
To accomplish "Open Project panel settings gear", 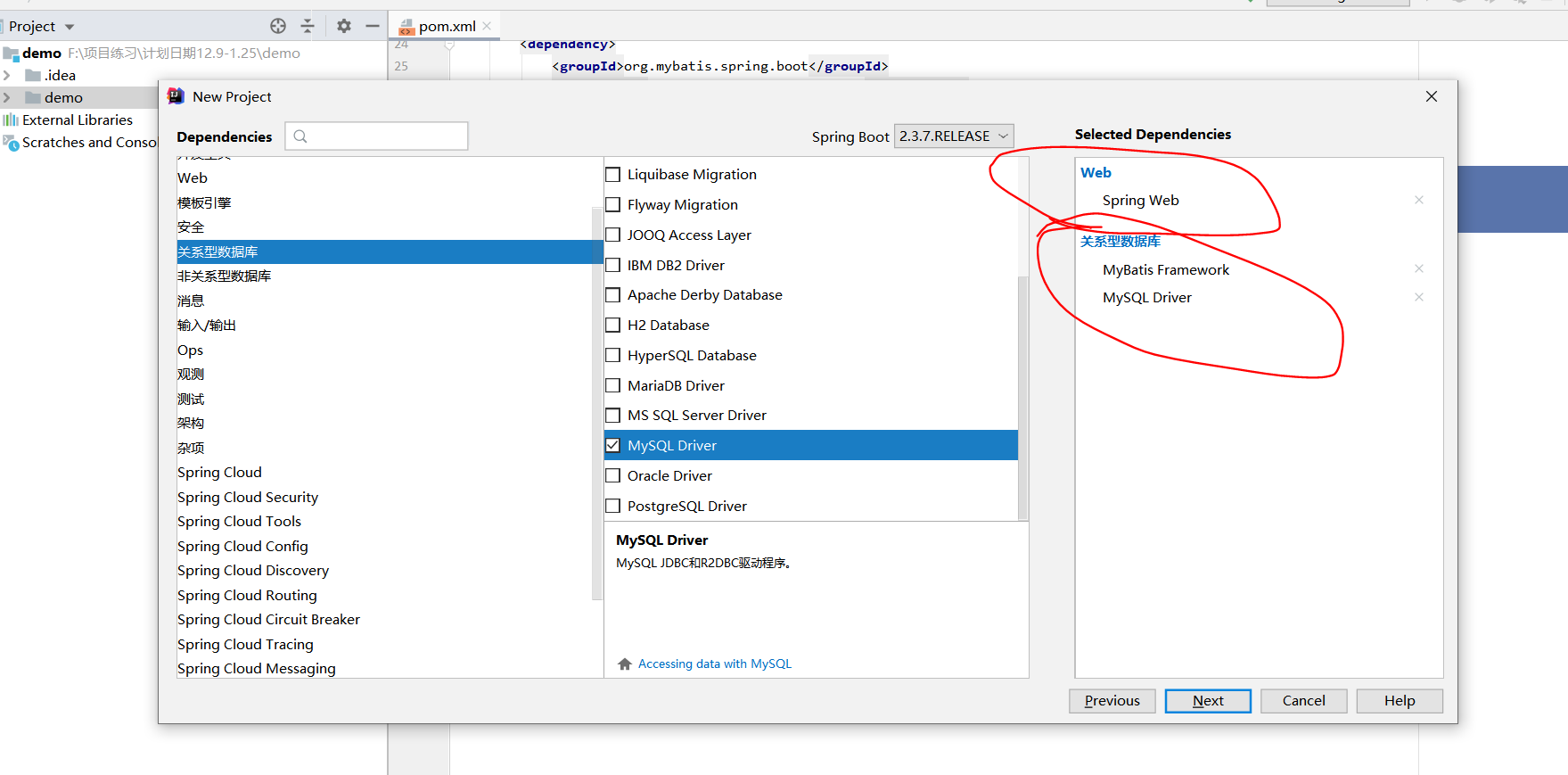I will pos(344,26).
